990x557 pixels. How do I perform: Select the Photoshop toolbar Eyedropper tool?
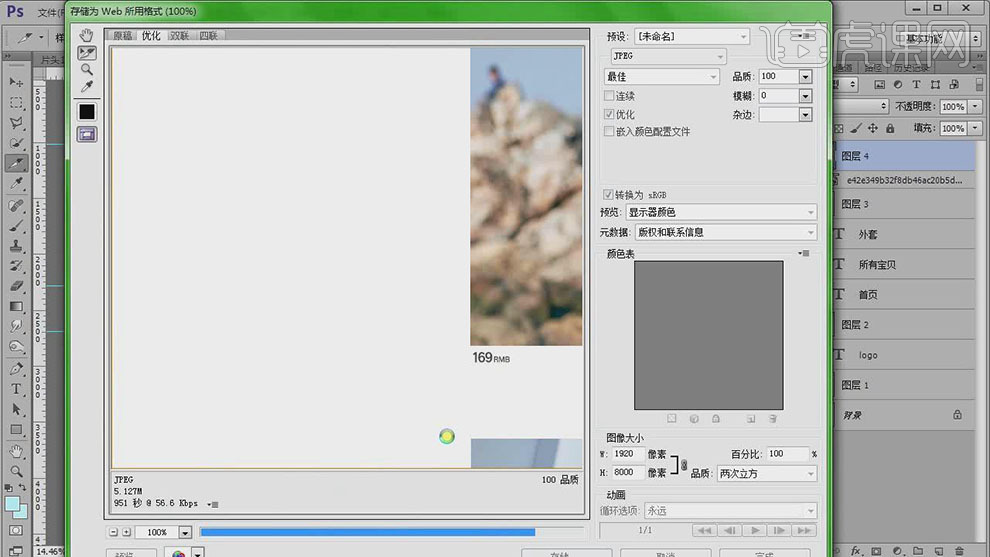[16, 184]
